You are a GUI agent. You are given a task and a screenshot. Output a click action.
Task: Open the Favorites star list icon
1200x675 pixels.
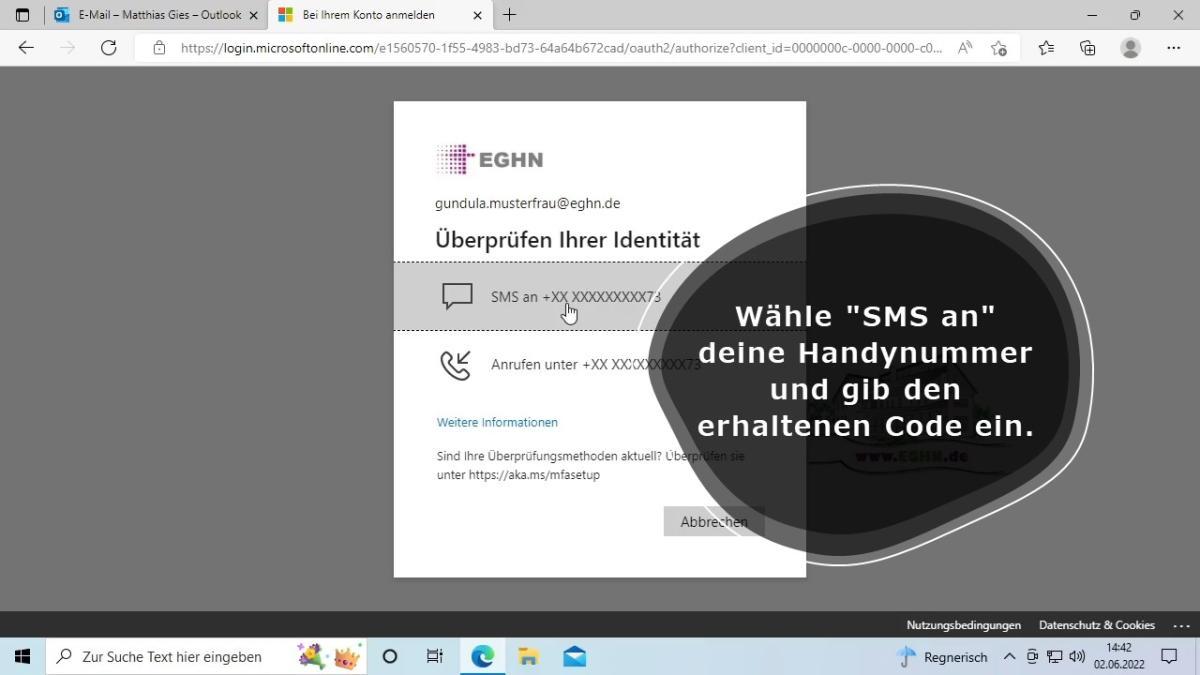pyautogui.click(x=1046, y=48)
